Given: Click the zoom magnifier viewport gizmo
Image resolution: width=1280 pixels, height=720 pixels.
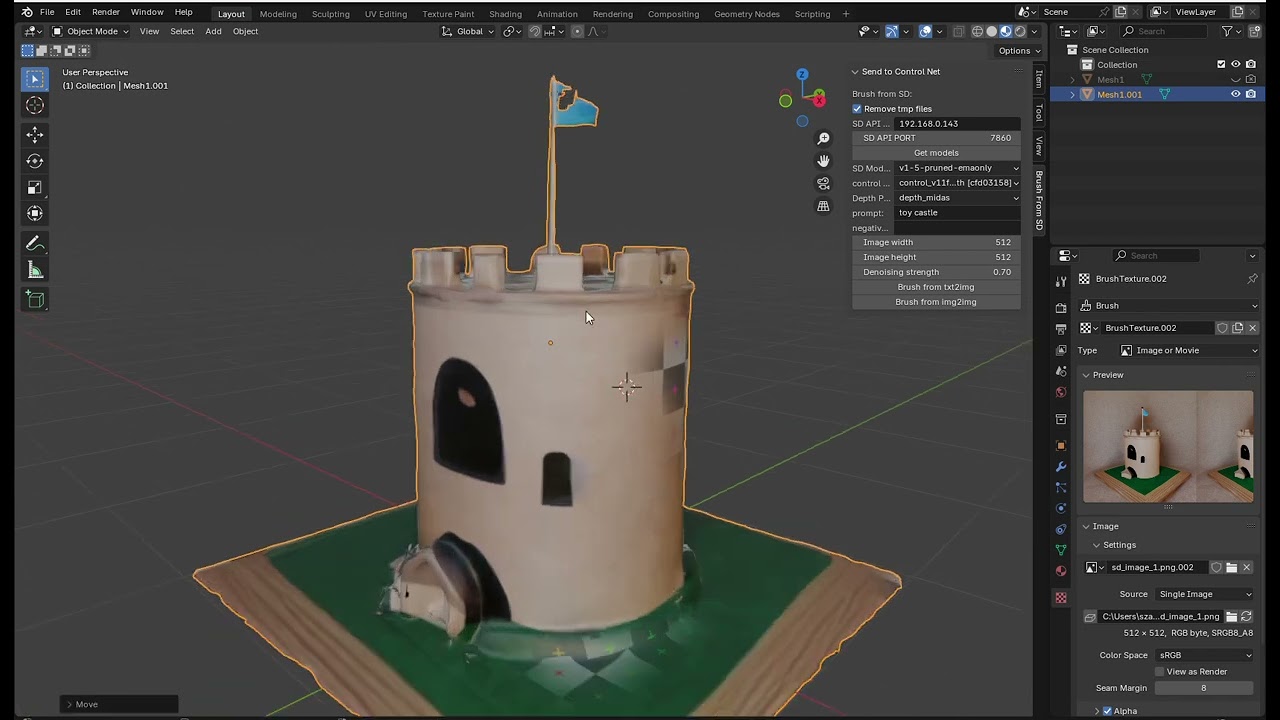Looking at the screenshot, I should 823,138.
